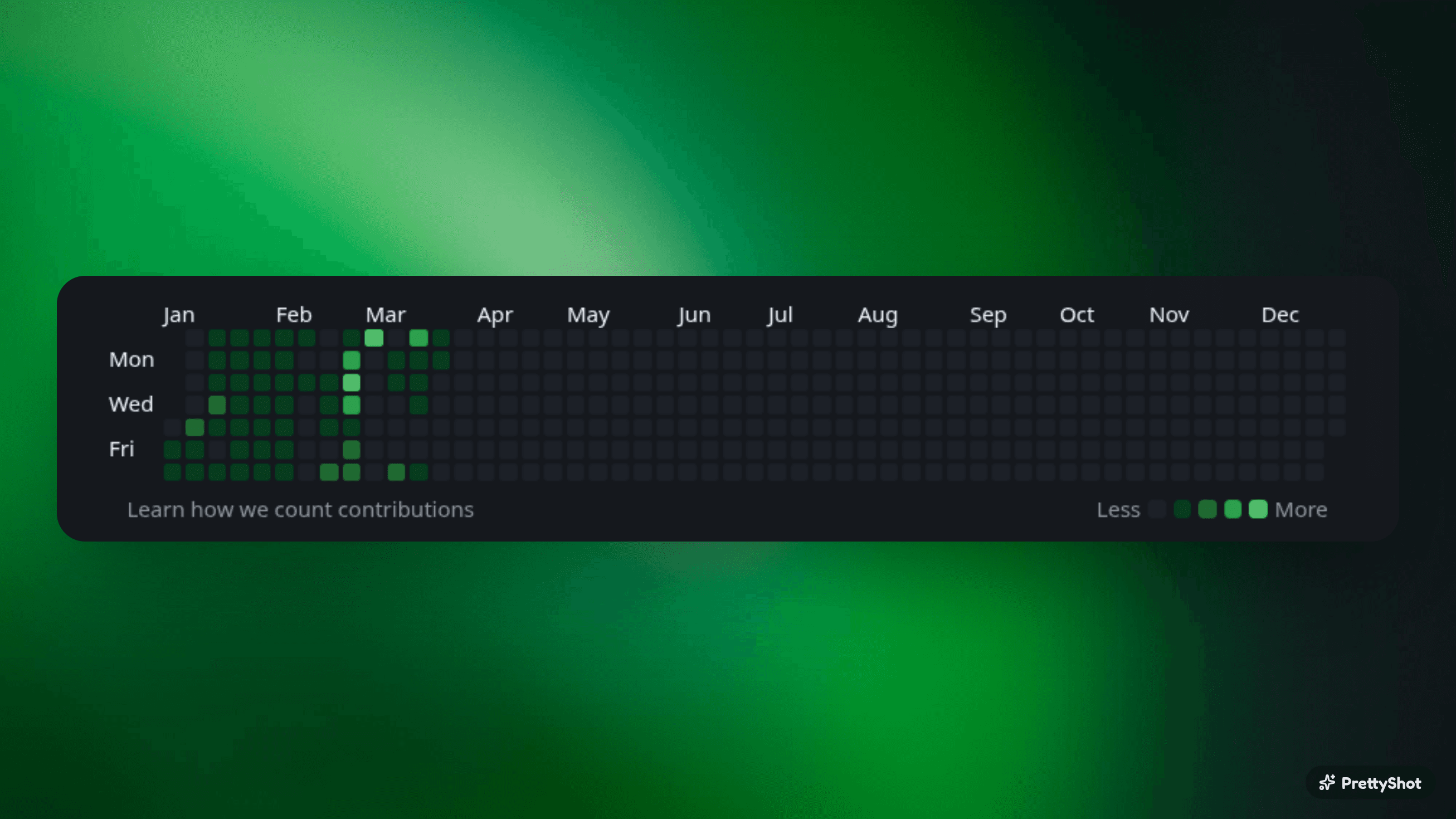This screenshot has width=1456, height=819.
Task: Select the bottom-left contribution cell under Jan
Action: [x=173, y=473]
